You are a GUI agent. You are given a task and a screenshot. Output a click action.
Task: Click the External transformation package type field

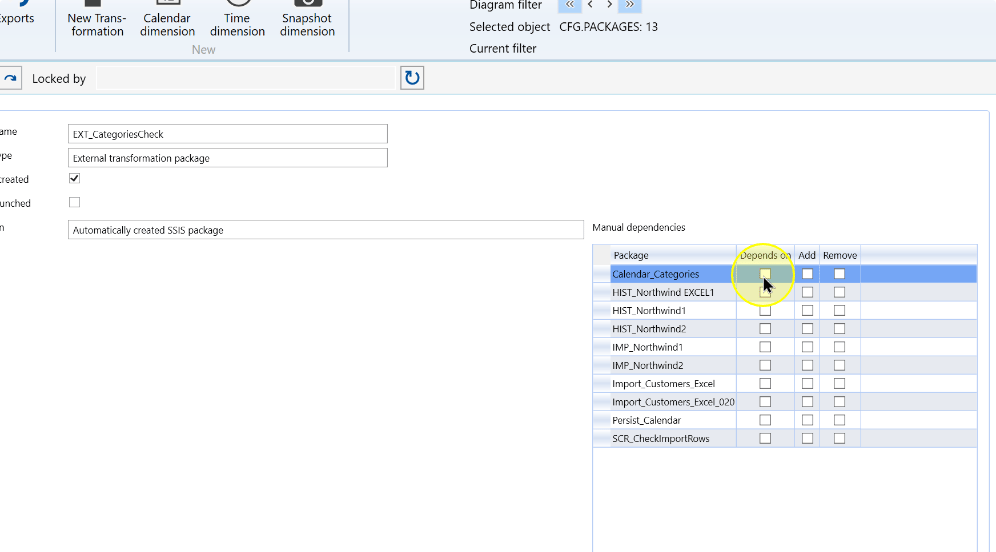tap(227, 158)
